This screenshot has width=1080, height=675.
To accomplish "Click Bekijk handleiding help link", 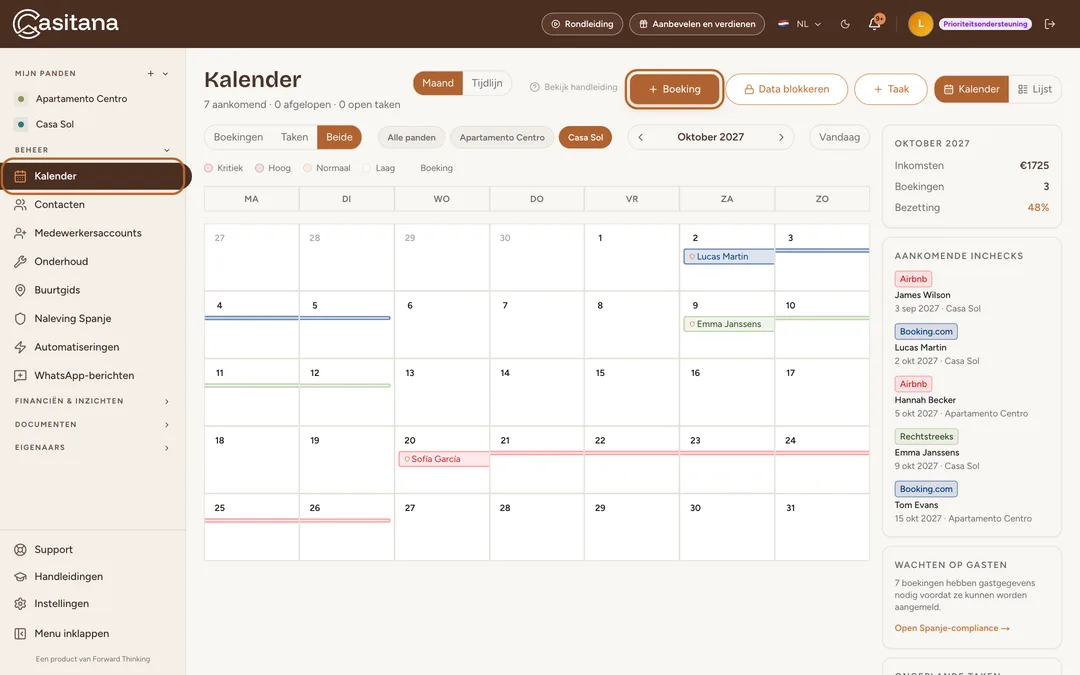I will [x=573, y=87].
